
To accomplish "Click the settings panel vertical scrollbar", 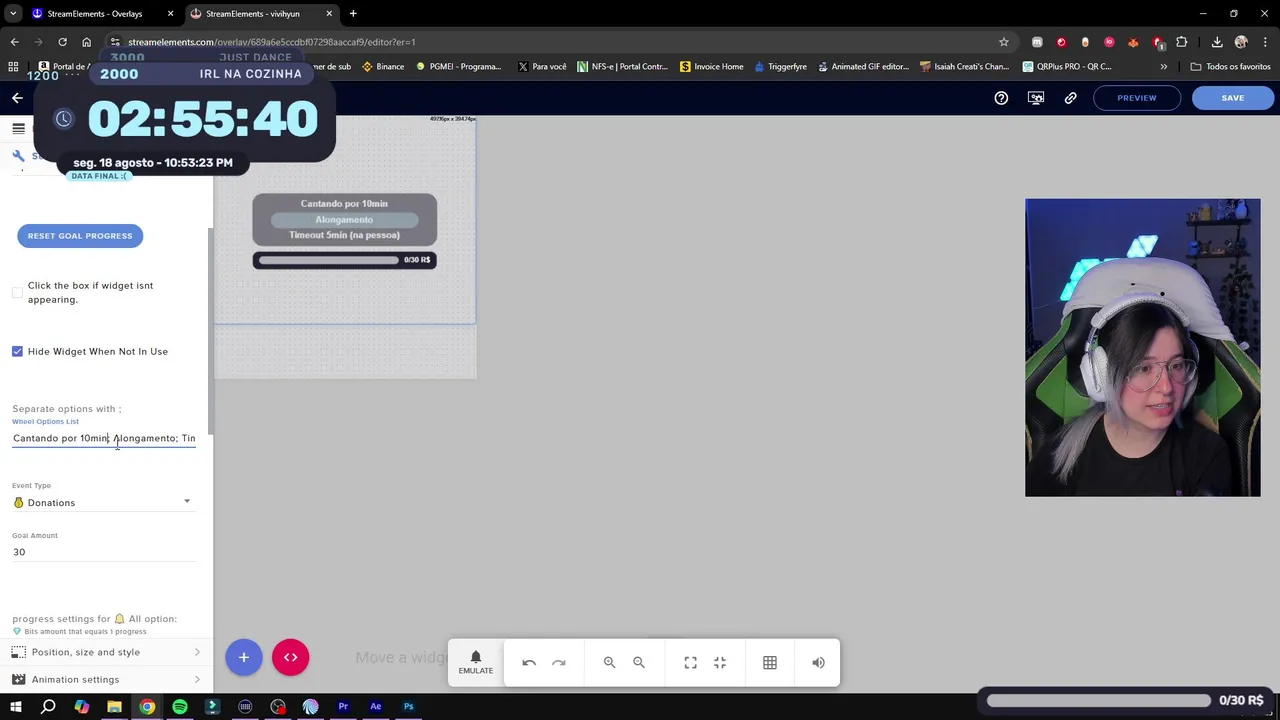I will tap(210, 330).
